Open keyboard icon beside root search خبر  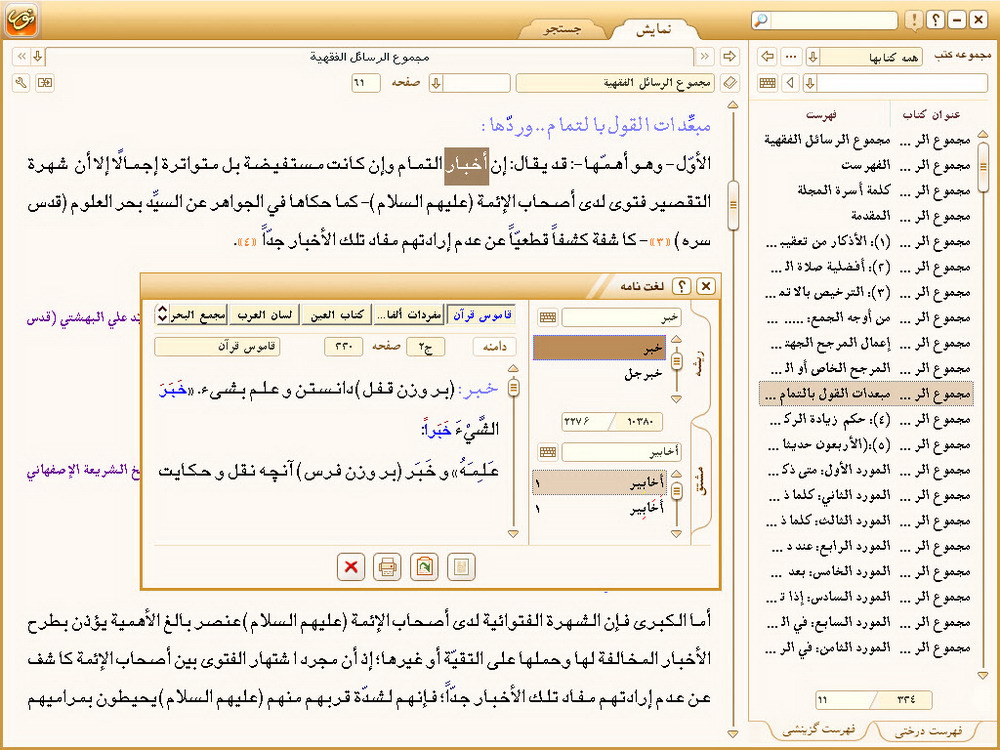click(x=547, y=317)
